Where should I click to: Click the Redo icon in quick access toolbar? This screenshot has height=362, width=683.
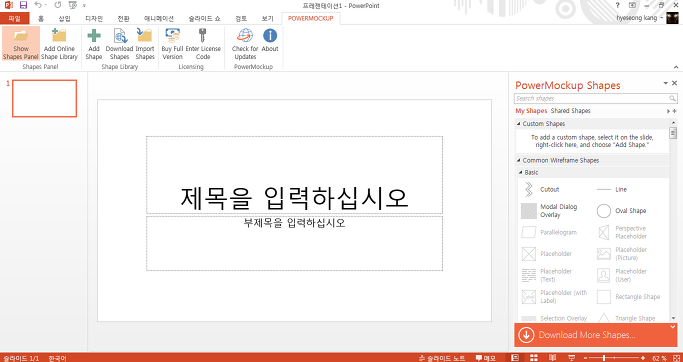coord(58,5)
